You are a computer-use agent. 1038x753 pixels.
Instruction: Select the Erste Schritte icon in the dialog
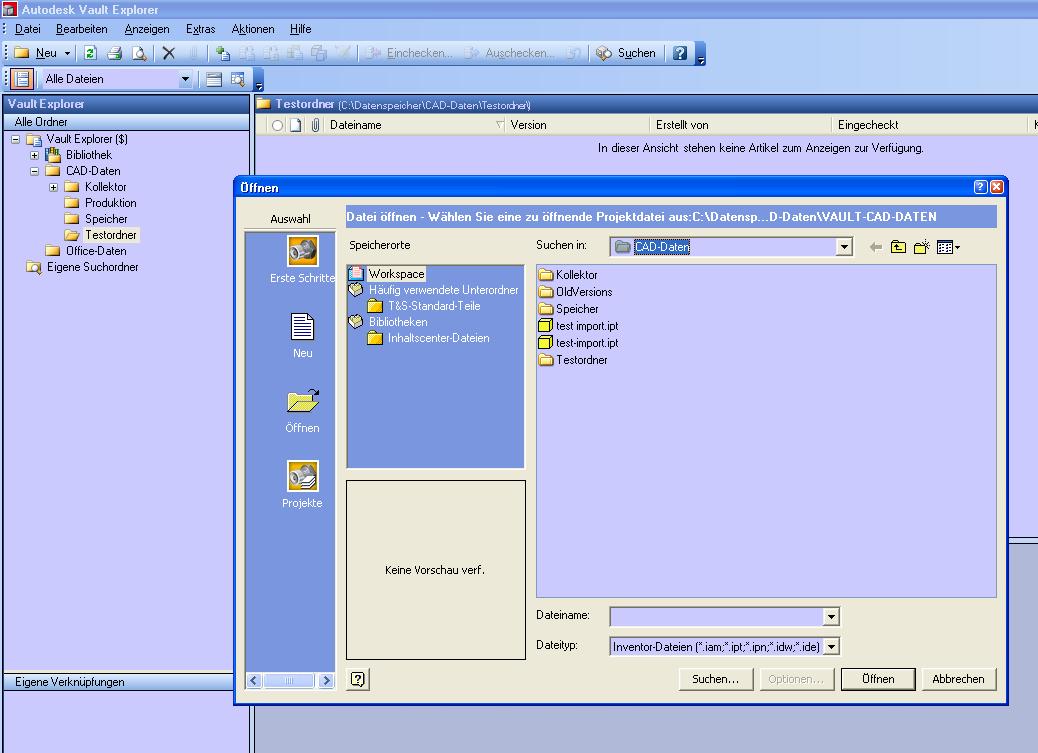coord(303,252)
